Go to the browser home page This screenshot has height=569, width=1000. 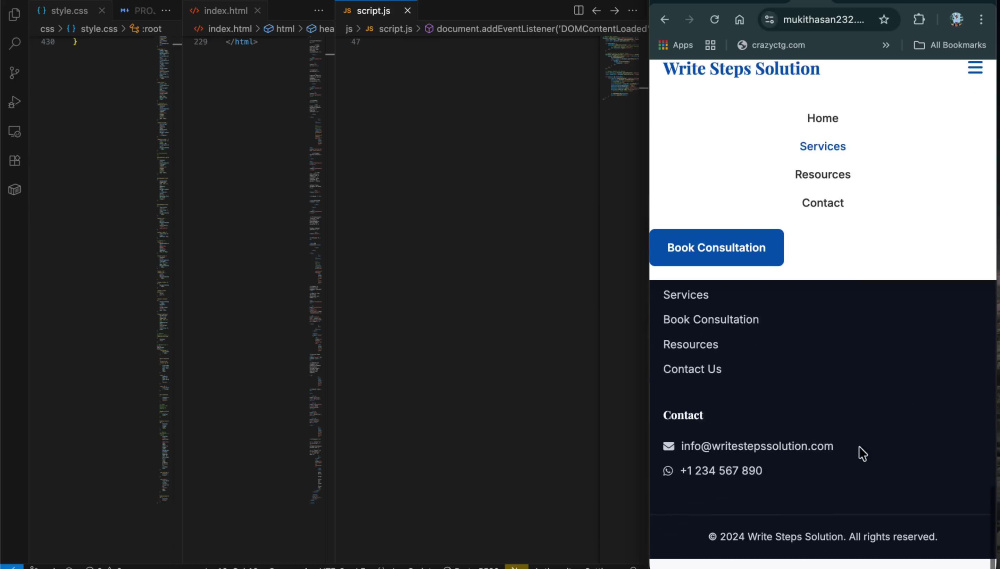(739, 20)
